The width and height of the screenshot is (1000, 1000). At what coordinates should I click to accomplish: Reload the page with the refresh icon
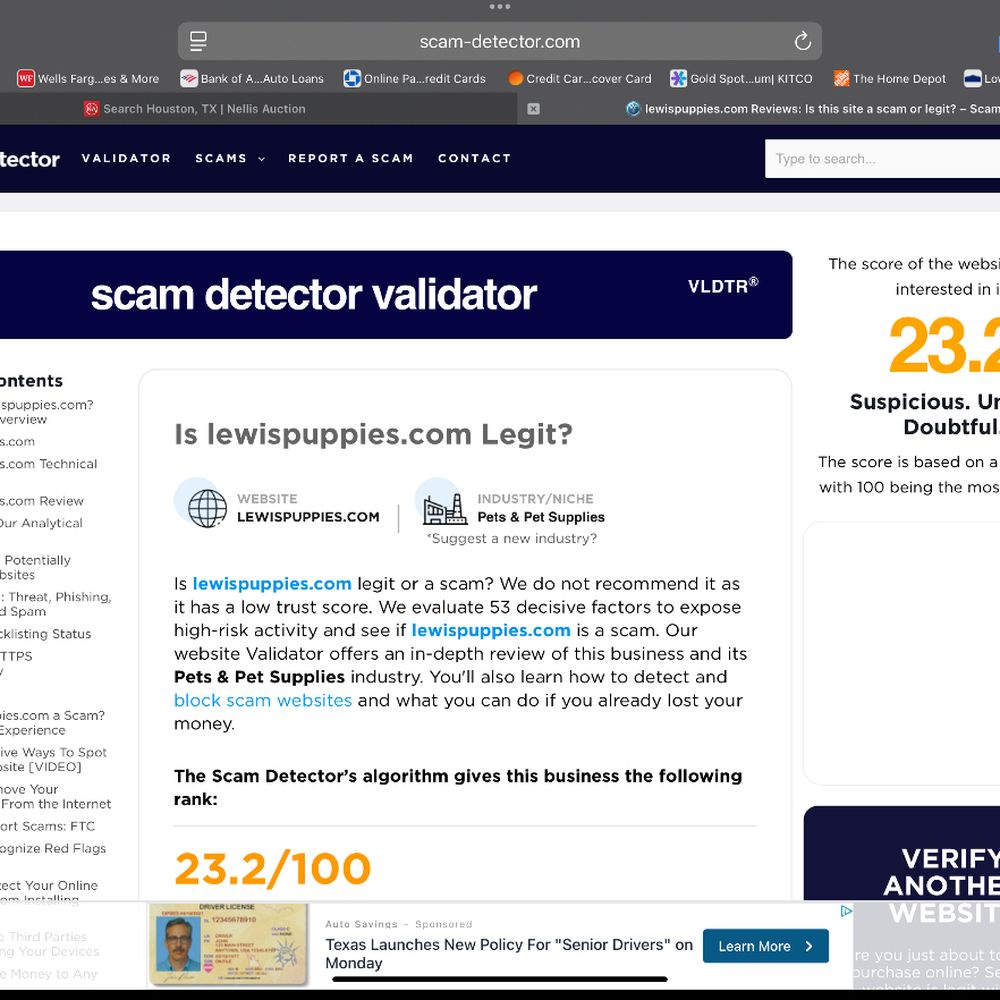click(x=802, y=41)
